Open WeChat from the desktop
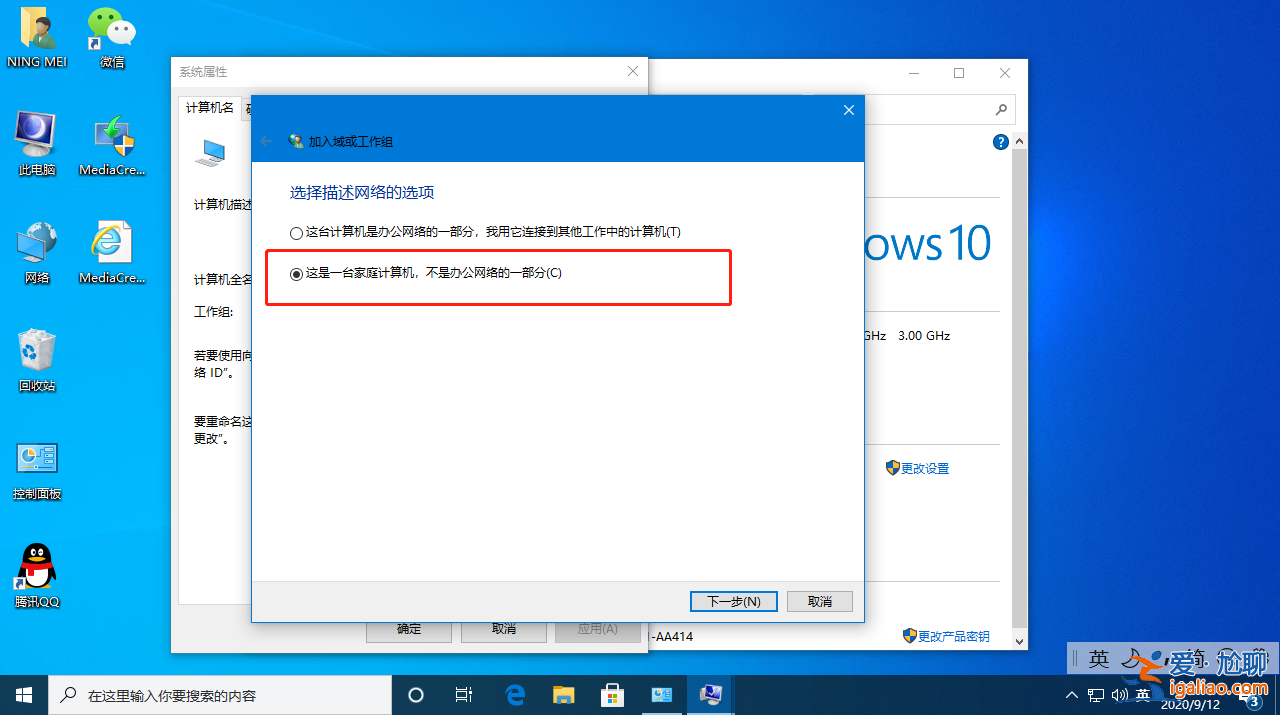The image size is (1280, 715). [111, 30]
